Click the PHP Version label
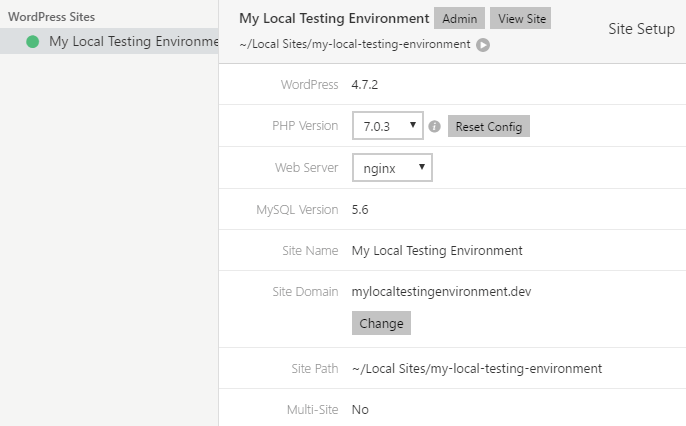The width and height of the screenshot is (686, 426). point(305,126)
